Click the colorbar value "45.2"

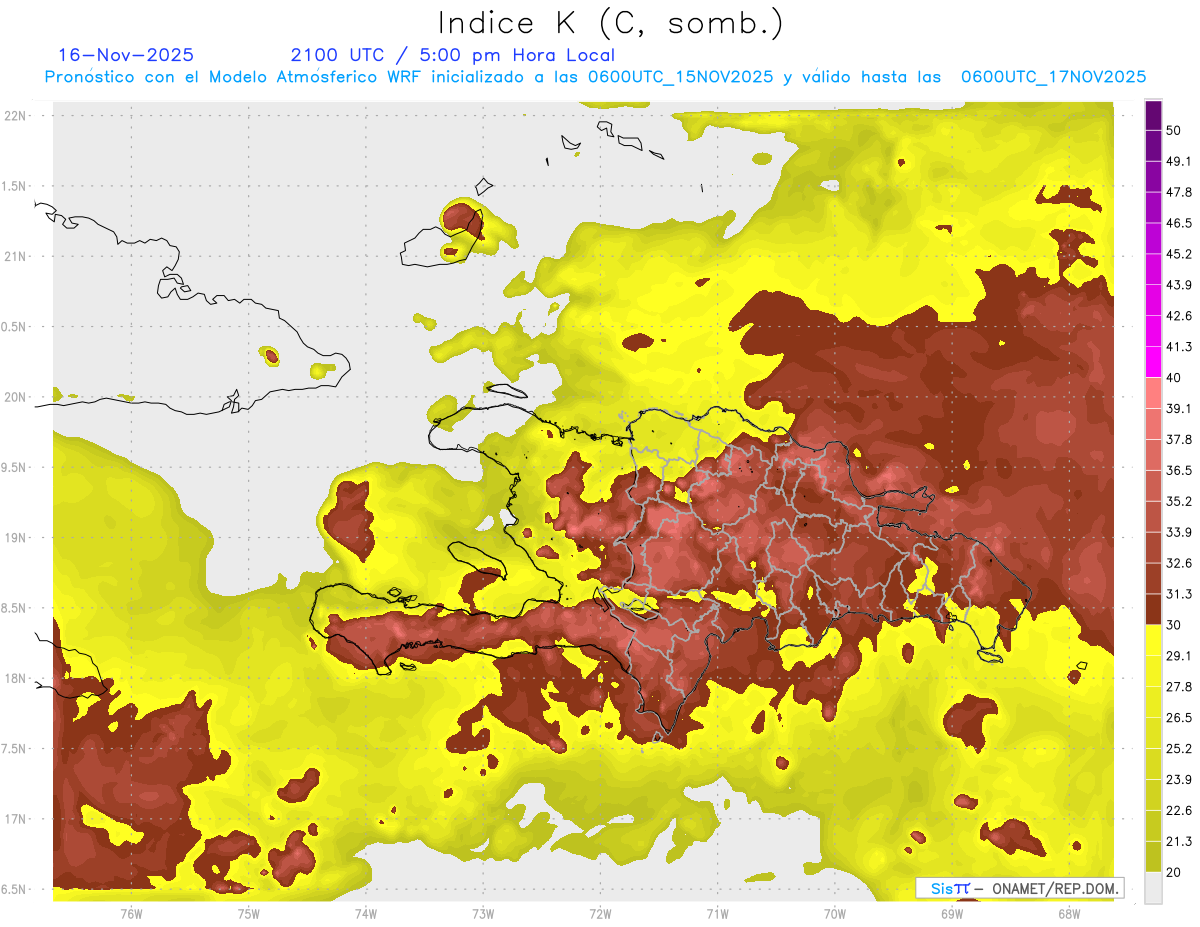(x=1178, y=253)
